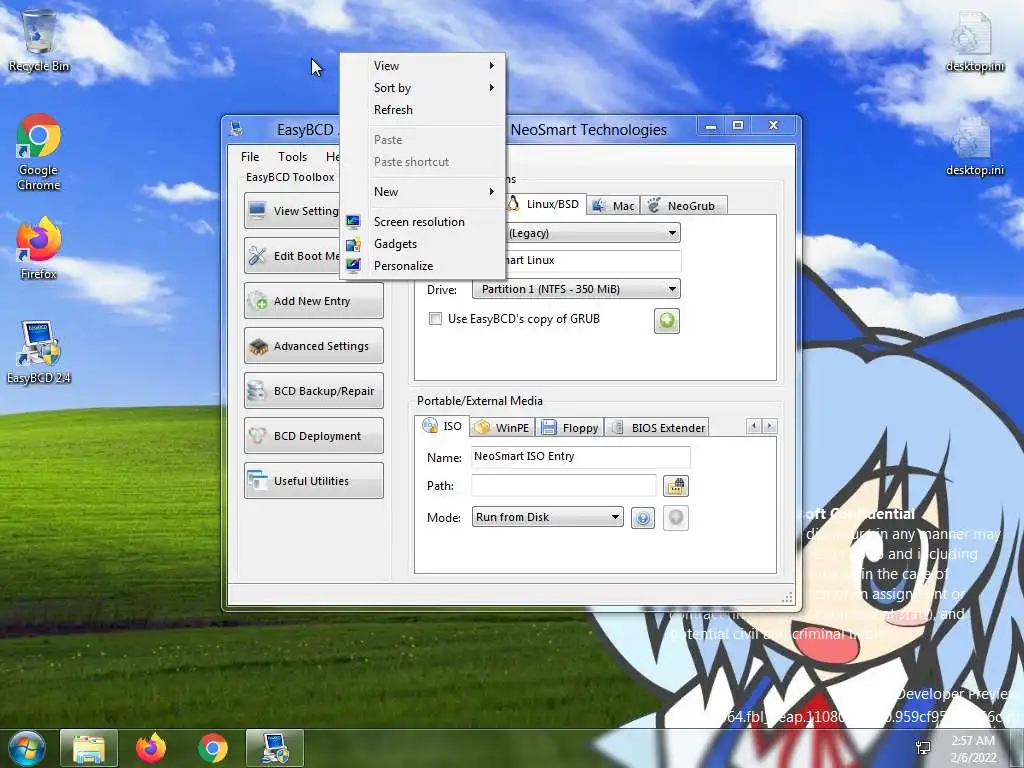This screenshot has width=1024, height=768.
Task: Open the Recycle Bin desktop icon
Action: [39, 40]
